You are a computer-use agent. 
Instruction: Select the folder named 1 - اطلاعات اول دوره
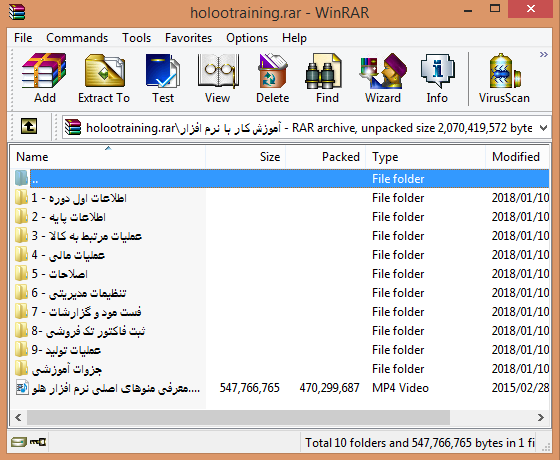[x=79, y=198]
